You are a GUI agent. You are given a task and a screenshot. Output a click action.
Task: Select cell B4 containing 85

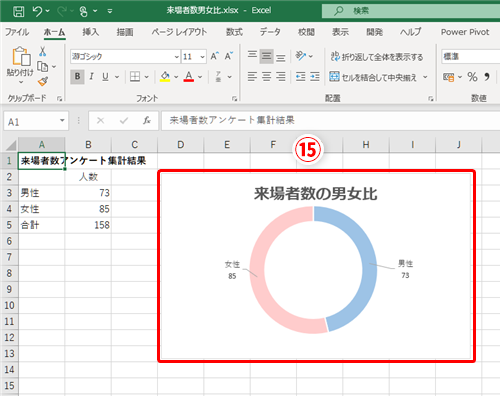pos(88,209)
